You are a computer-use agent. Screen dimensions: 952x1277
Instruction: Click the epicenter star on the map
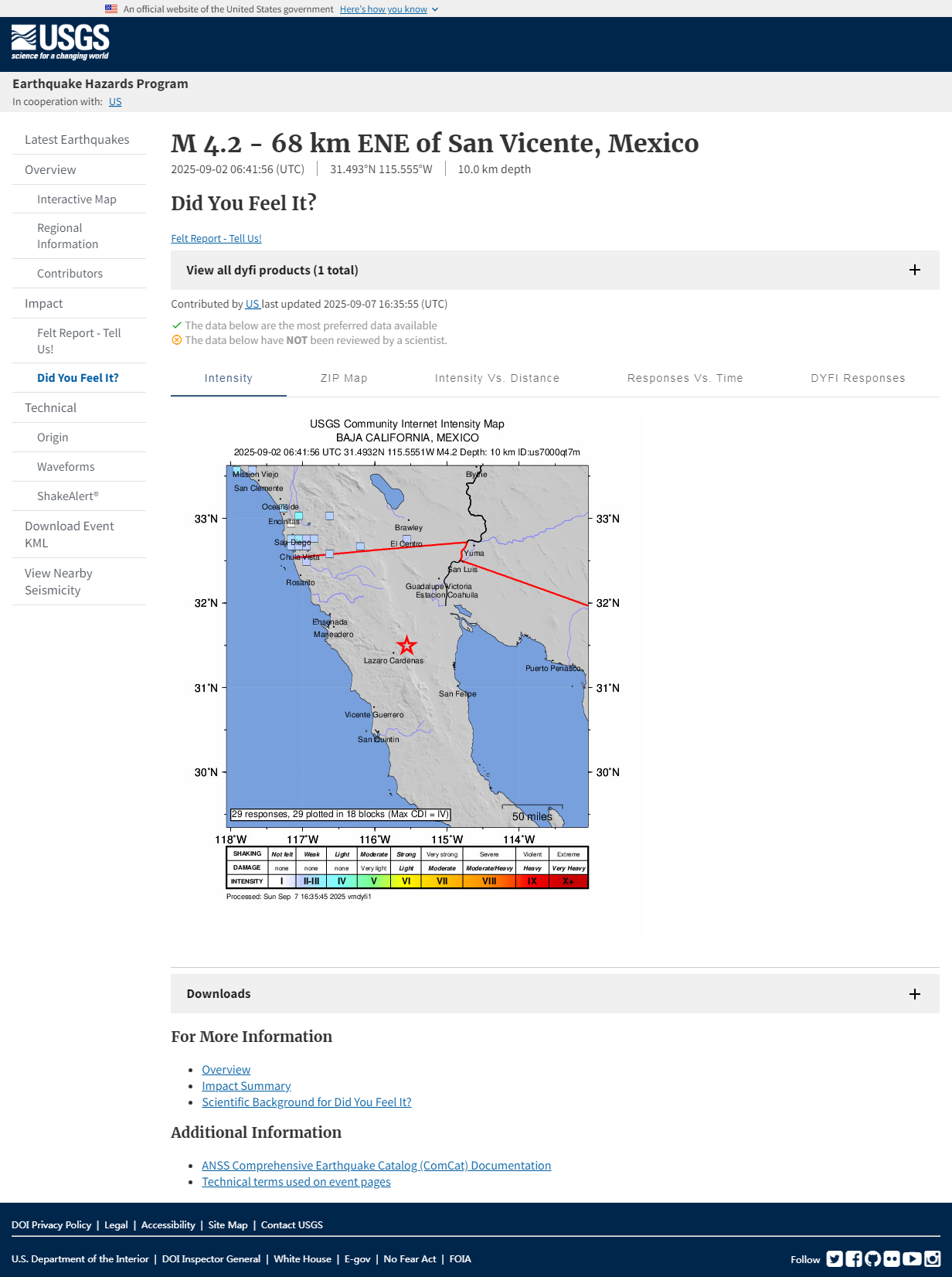pyautogui.click(x=407, y=645)
